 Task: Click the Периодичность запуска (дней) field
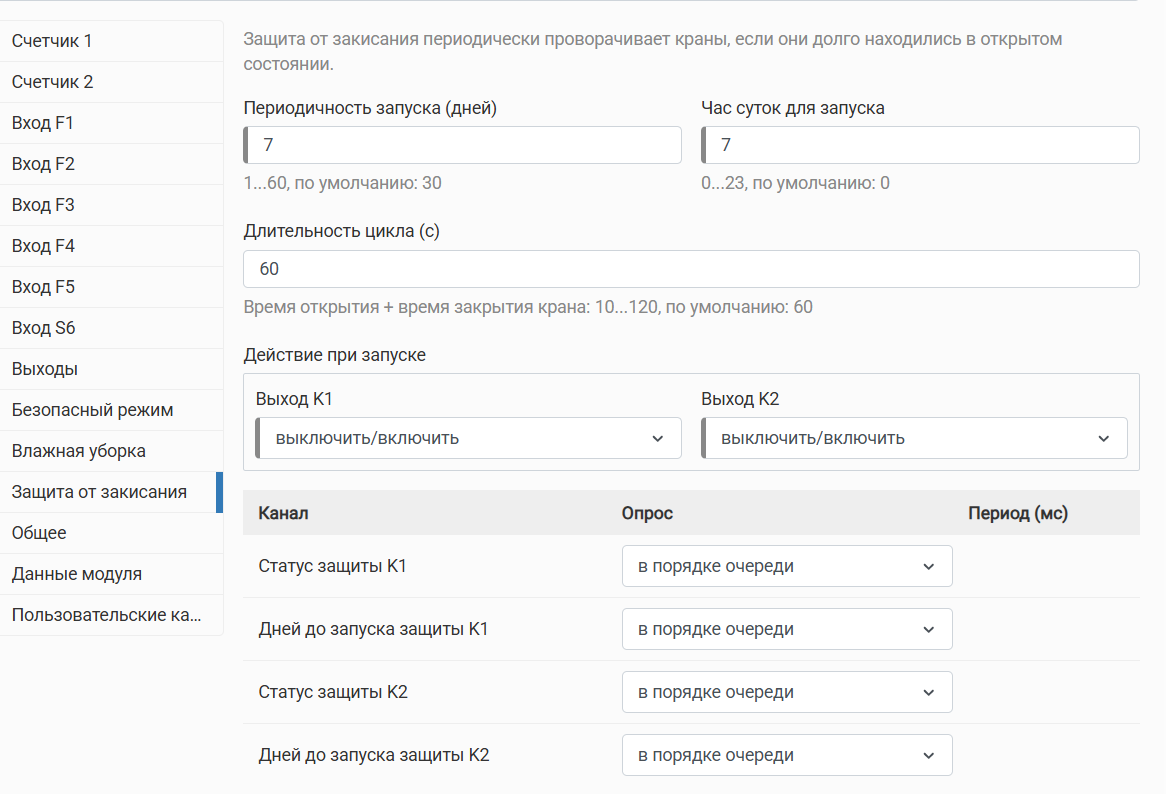click(462, 145)
